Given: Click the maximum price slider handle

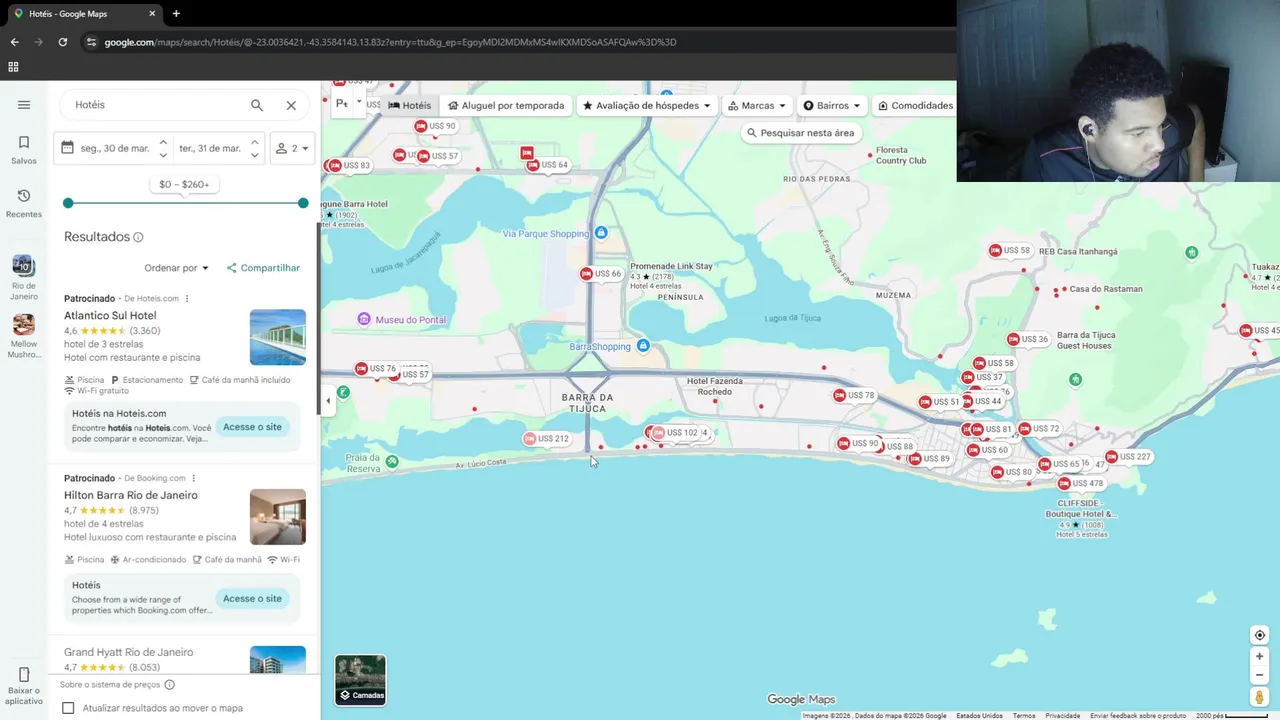Looking at the screenshot, I should (303, 203).
